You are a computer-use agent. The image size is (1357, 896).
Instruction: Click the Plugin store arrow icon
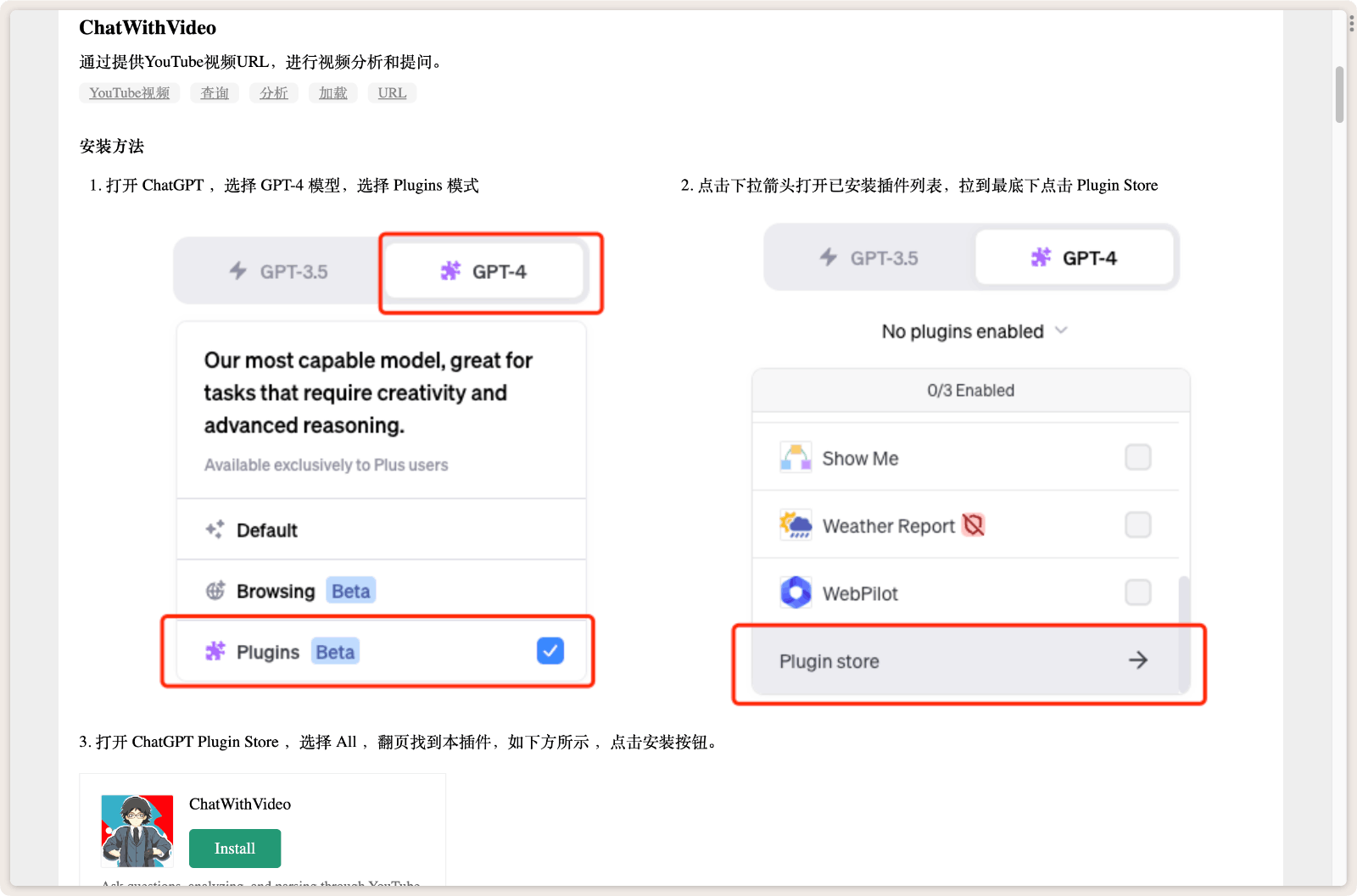click(x=1138, y=660)
